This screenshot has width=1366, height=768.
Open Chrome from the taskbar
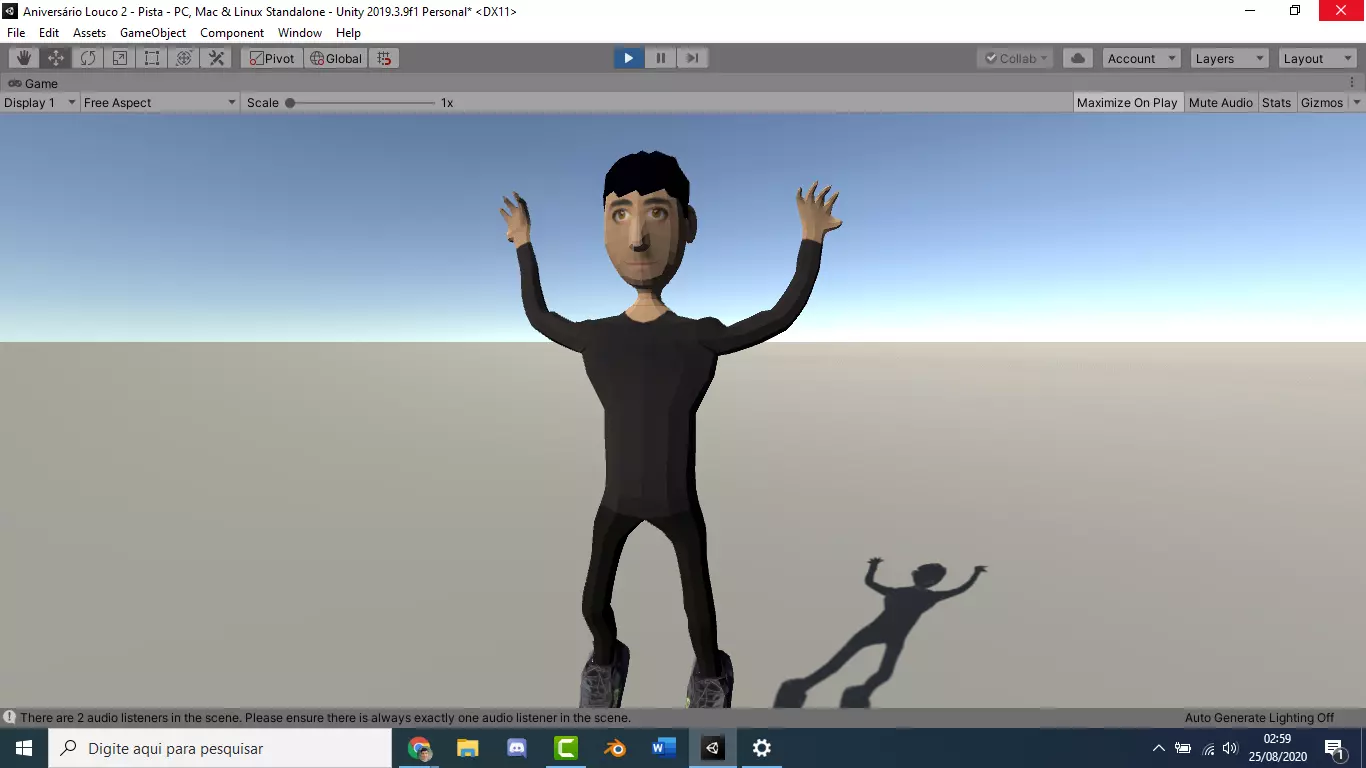pyautogui.click(x=419, y=748)
